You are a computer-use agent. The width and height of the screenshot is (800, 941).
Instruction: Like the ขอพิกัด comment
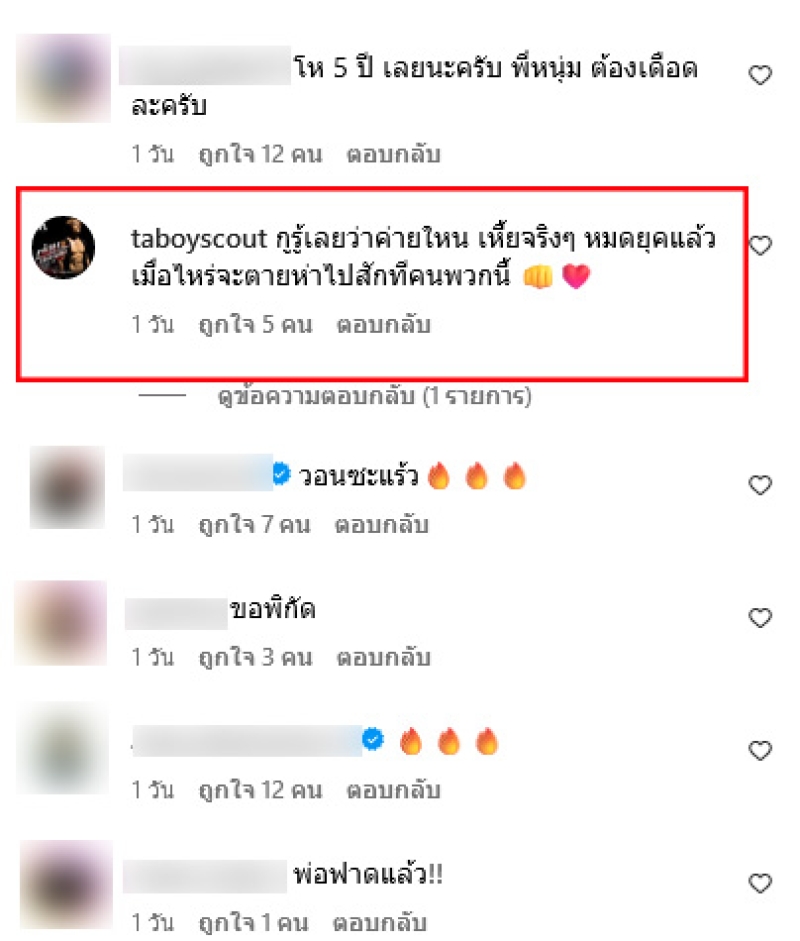(x=760, y=618)
